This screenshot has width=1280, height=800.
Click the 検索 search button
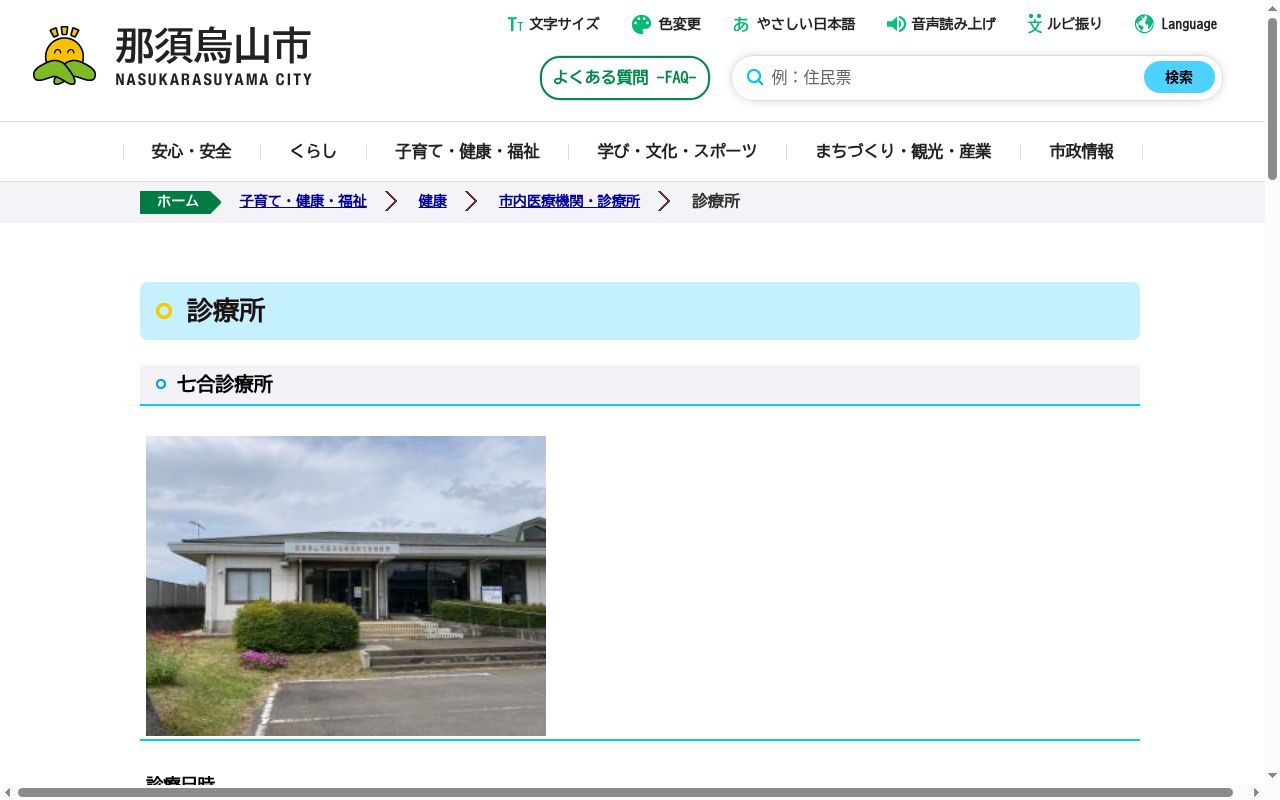[x=1179, y=77]
